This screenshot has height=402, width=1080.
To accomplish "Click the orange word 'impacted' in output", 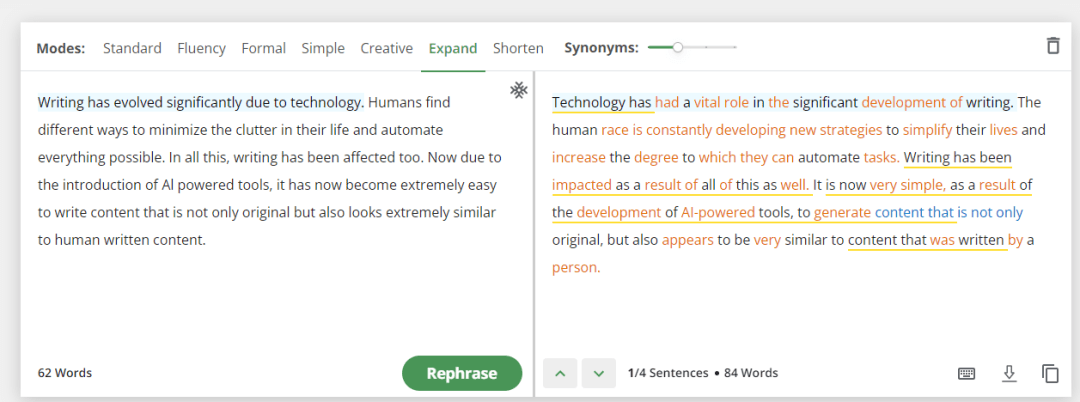I will (582, 185).
